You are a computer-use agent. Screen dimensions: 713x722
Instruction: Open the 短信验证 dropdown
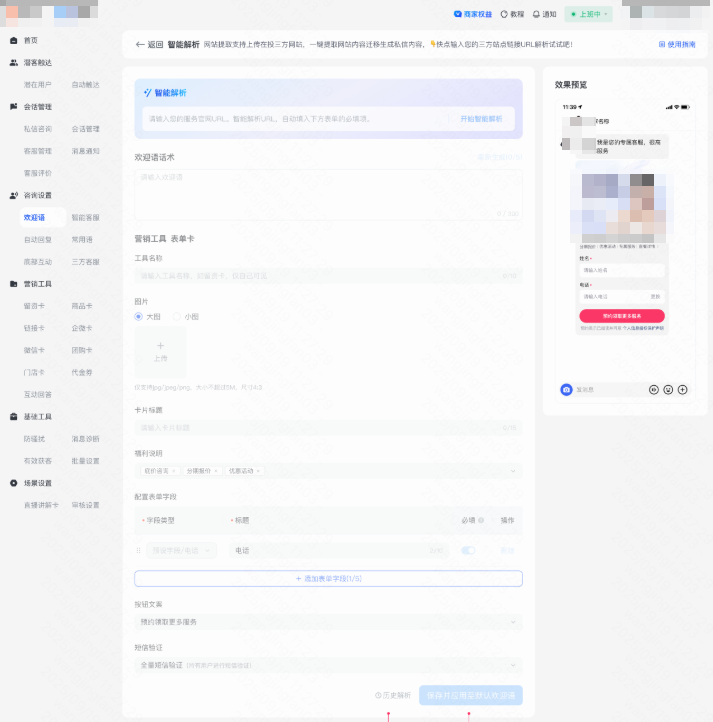(x=328, y=665)
